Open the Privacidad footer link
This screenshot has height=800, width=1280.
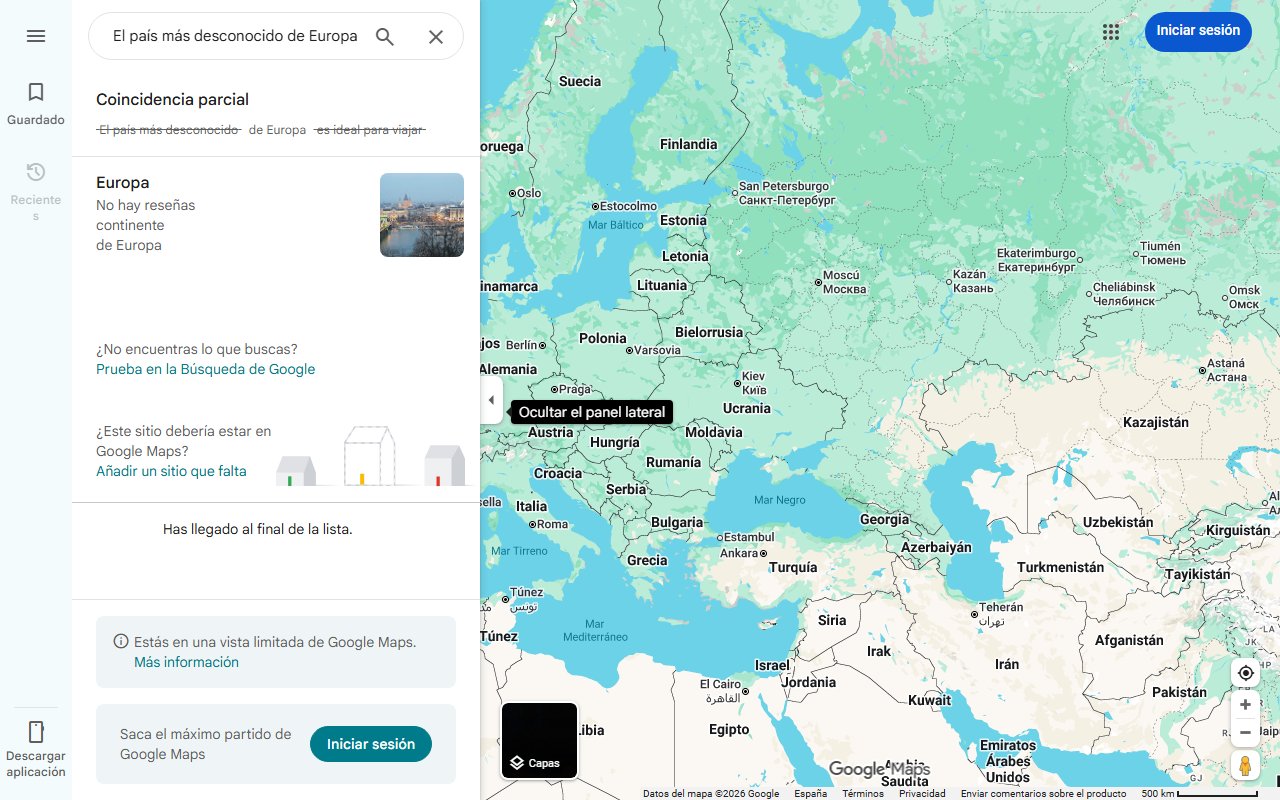tap(922, 793)
